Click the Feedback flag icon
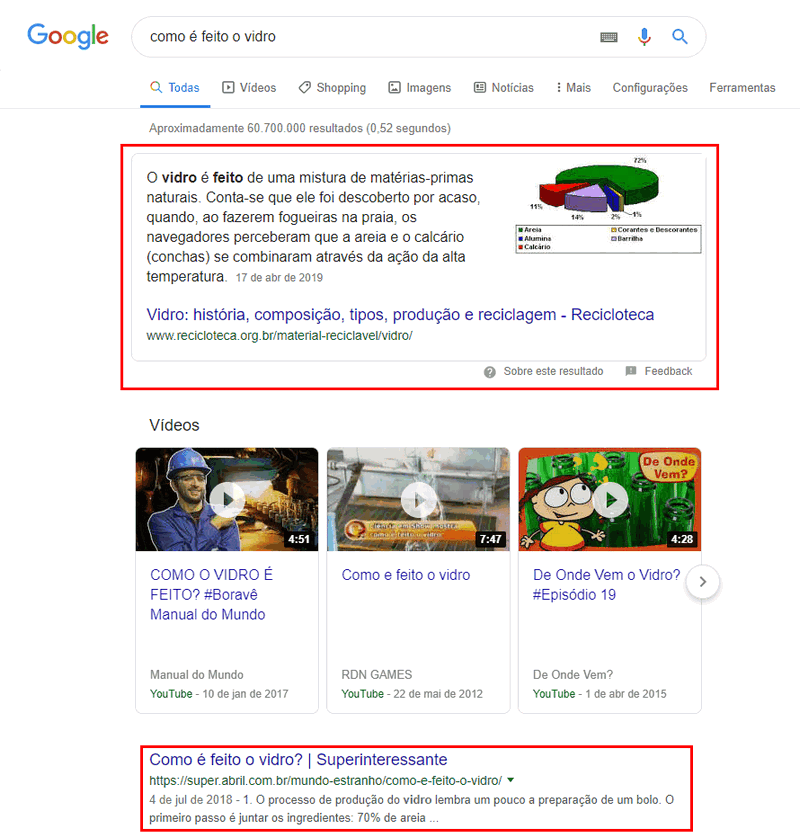The image size is (800, 838). click(631, 371)
